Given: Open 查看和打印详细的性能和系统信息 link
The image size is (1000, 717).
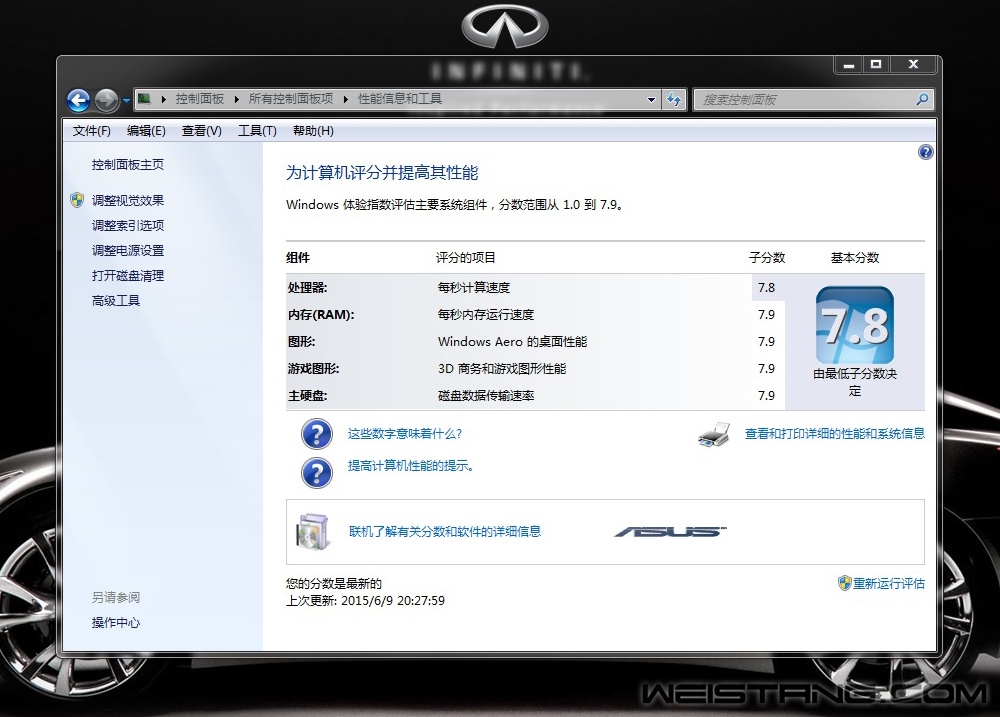Looking at the screenshot, I should [835, 434].
